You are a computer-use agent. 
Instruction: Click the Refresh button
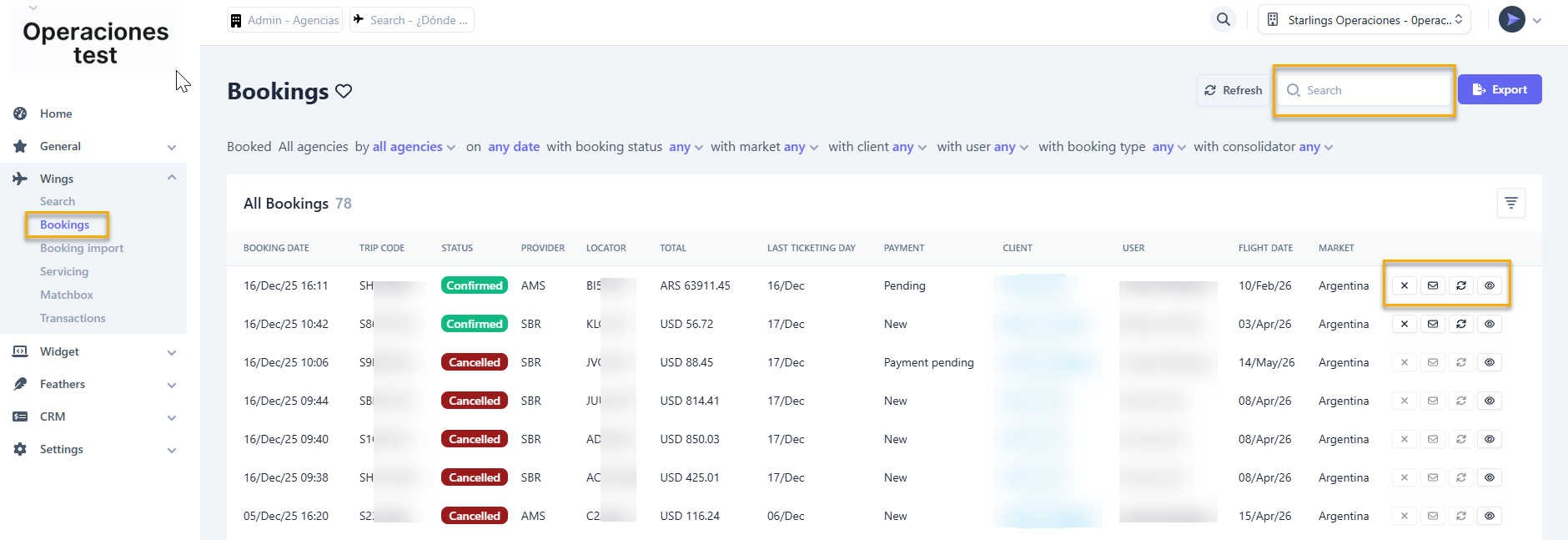[x=1233, y=90]
